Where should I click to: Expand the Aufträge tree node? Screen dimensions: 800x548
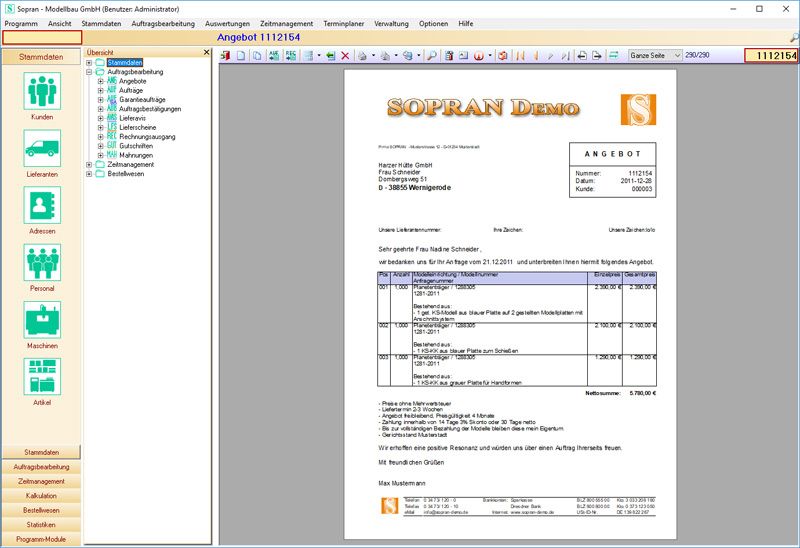101,90
